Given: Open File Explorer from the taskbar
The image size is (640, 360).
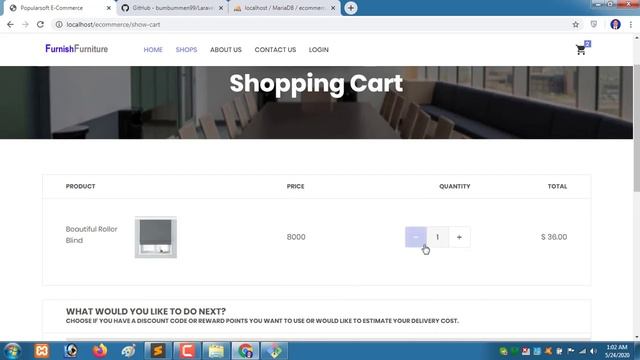Looking at the screenshot, I should click(216, 351).
